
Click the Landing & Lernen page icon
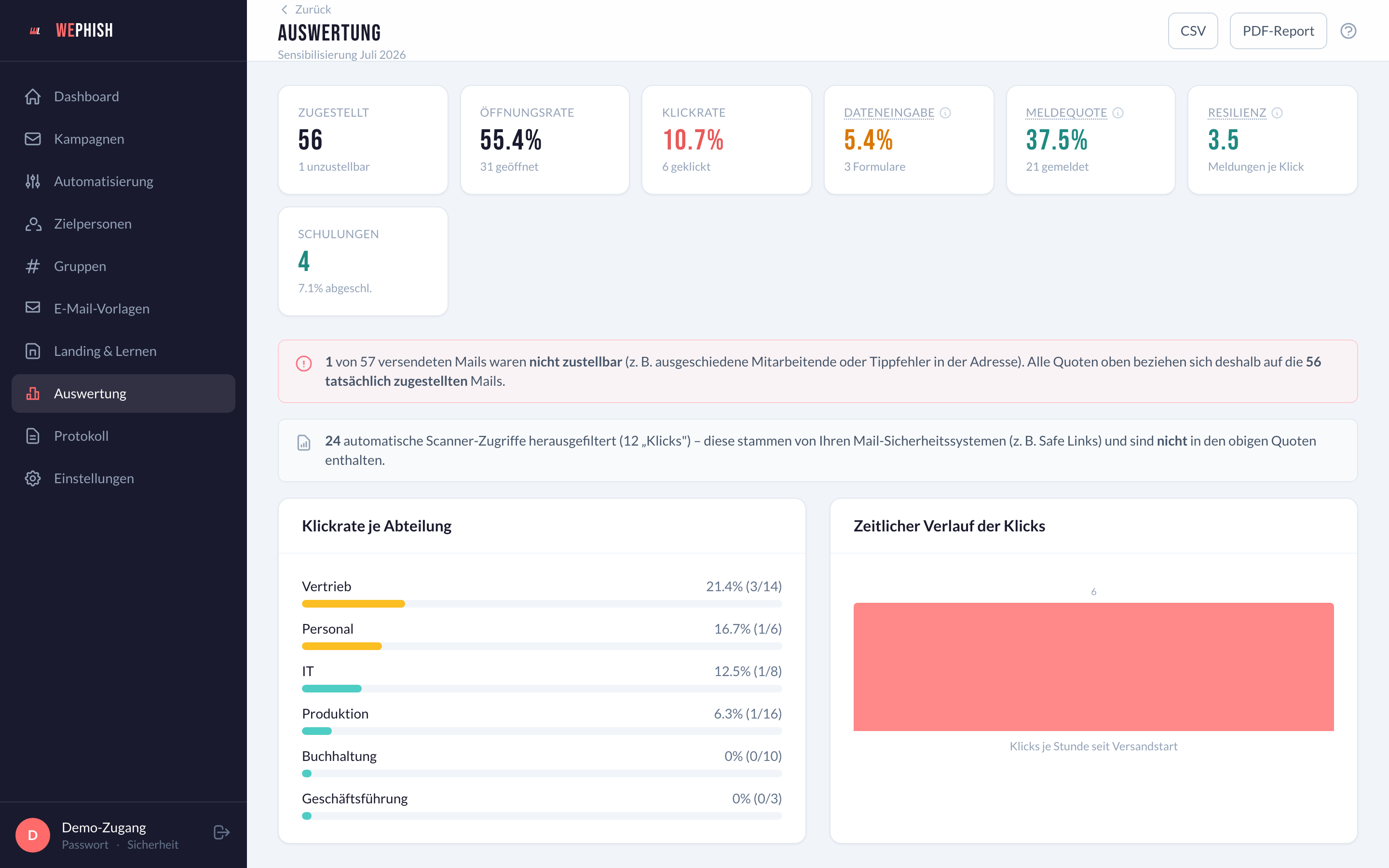pos(33,351)
